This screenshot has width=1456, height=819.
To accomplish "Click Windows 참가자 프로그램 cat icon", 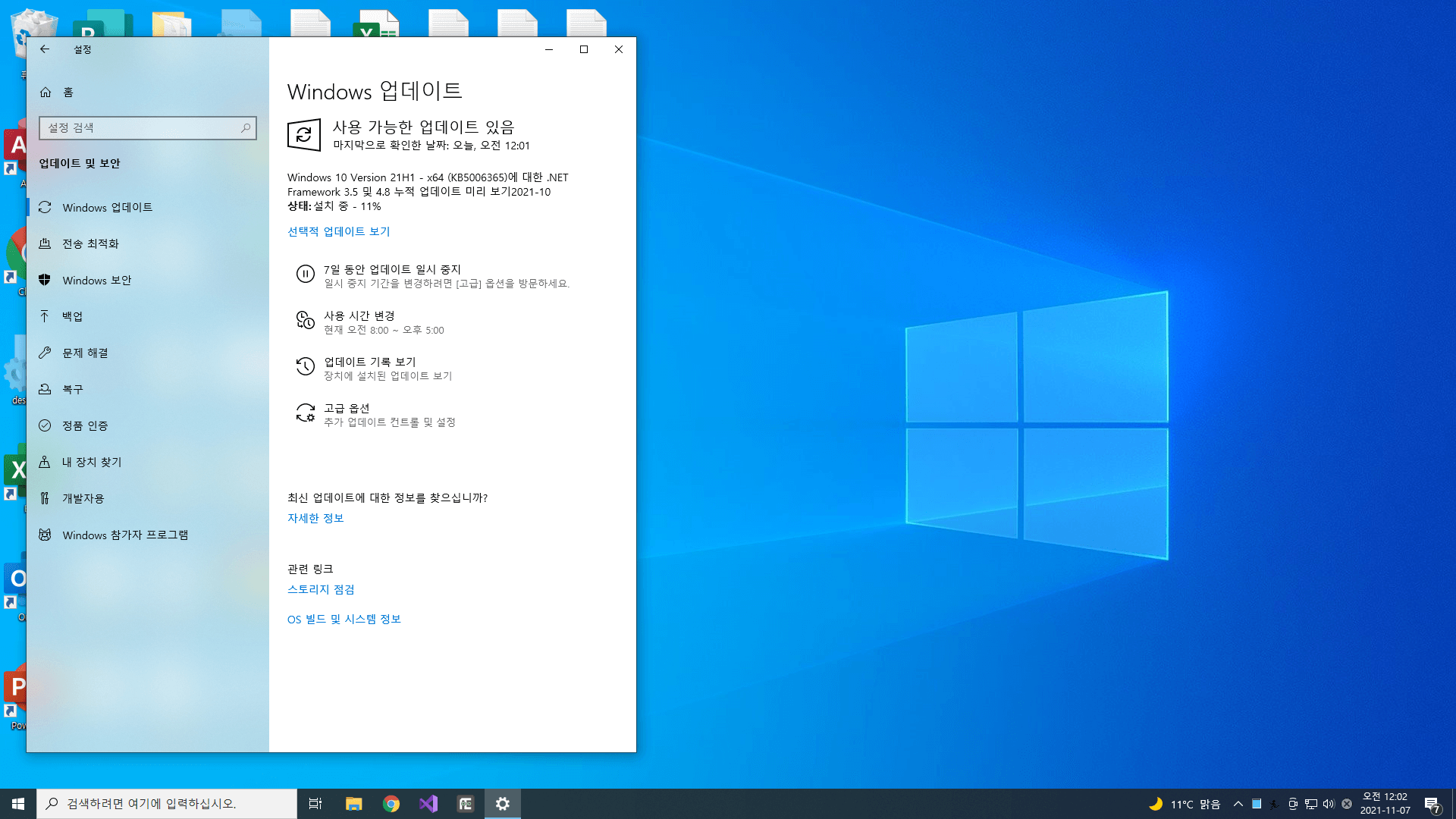I will (x=45, y=535).
